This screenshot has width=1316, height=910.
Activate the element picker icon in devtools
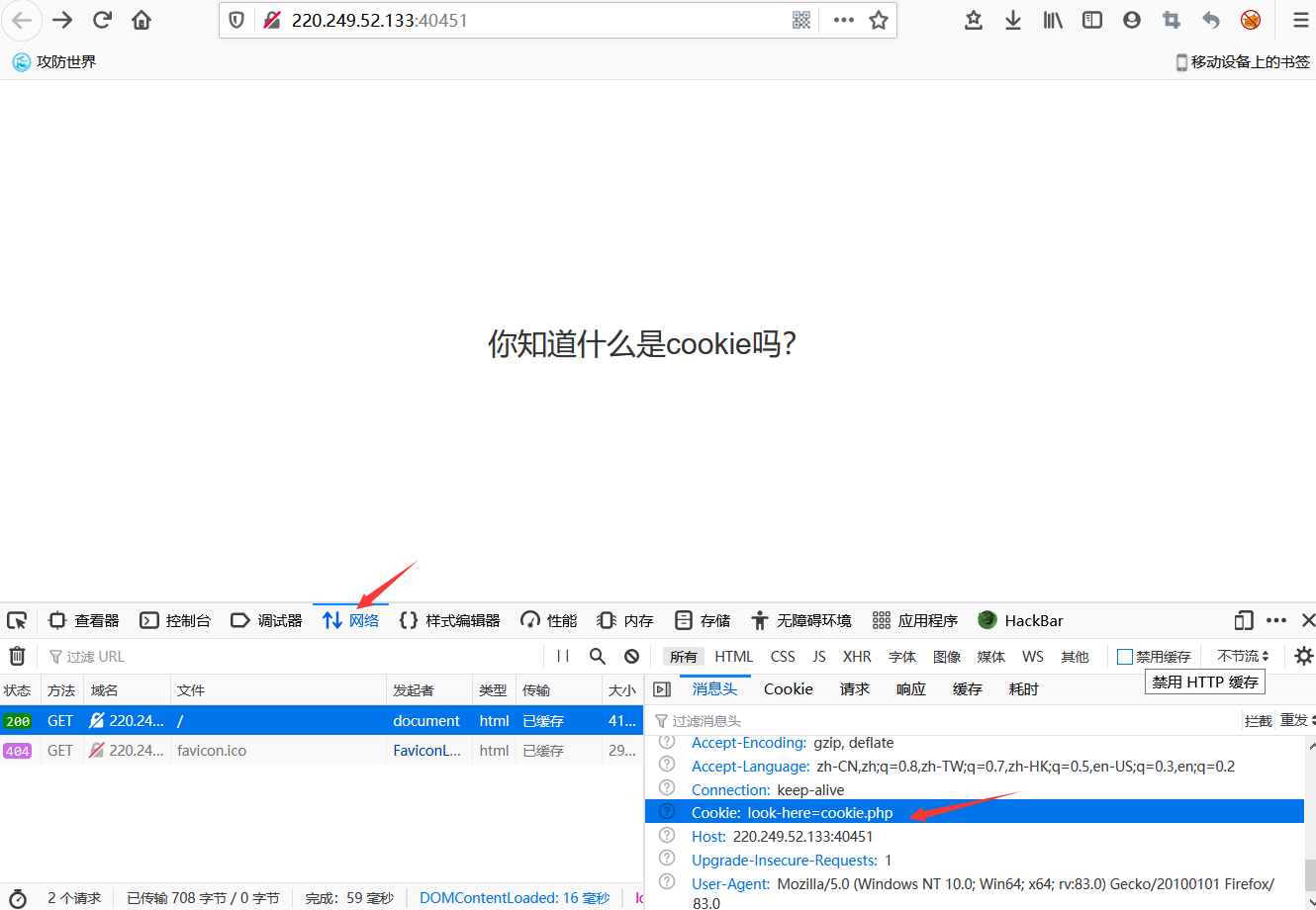tap(17, 620)
